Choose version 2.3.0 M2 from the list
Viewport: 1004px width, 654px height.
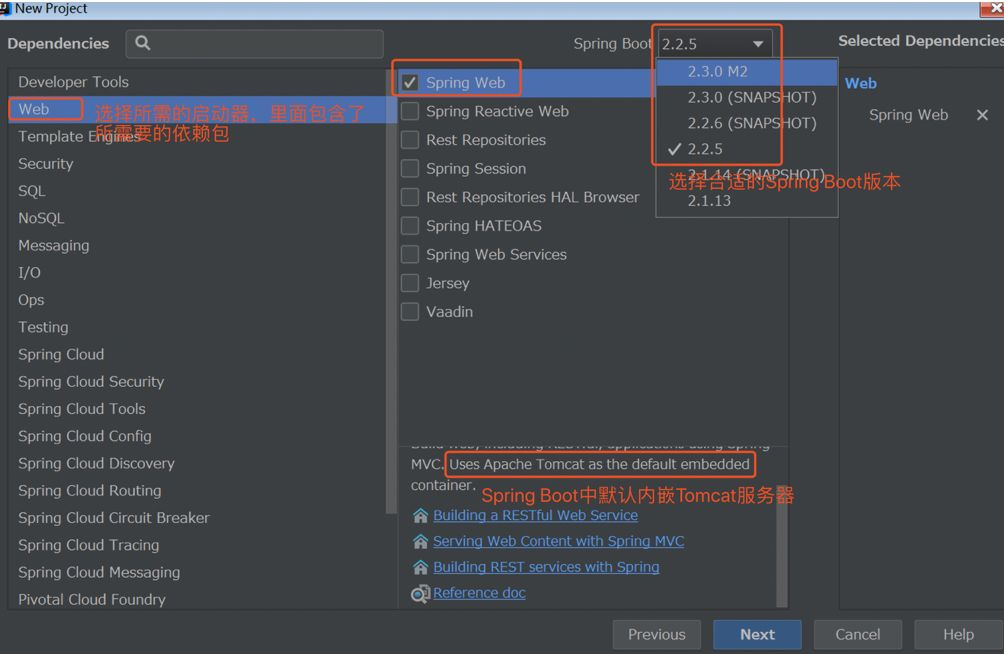coord(747,72)
